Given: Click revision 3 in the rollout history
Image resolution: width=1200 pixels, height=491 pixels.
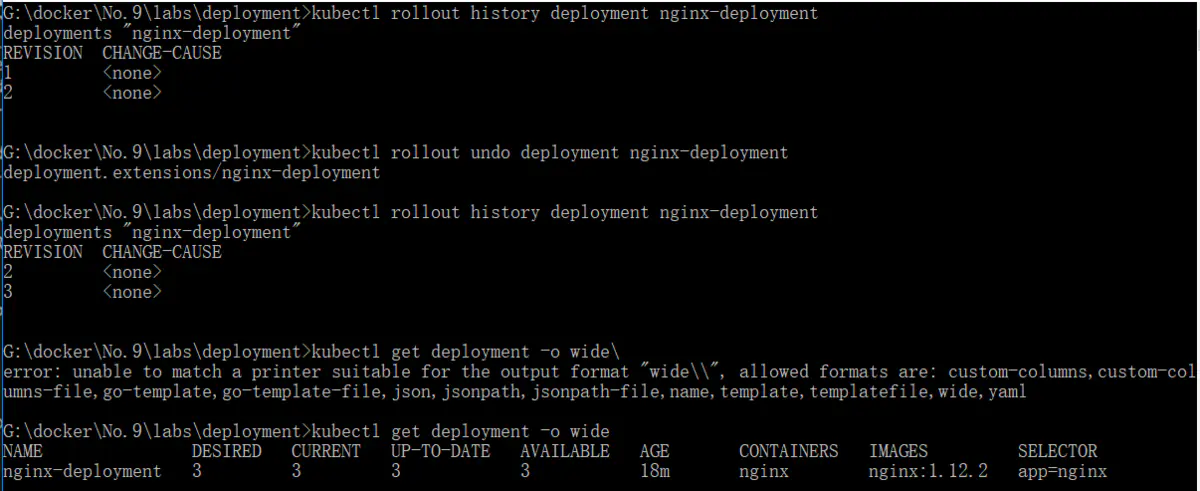Looking at the screenshot, I should tap(8, 292).
